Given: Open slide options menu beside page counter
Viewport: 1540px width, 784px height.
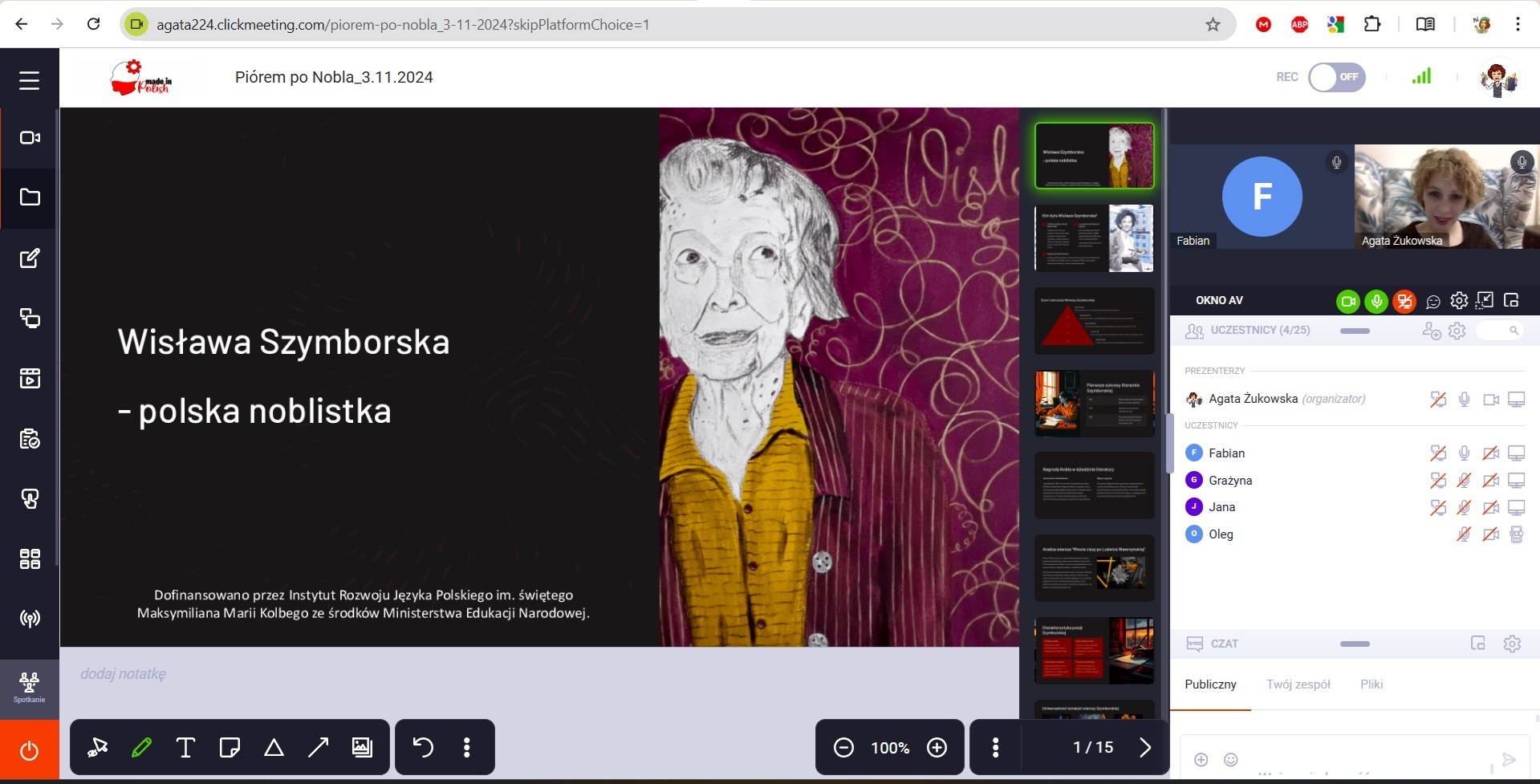Looking at the screenshot, I should (x=995, y=748).
